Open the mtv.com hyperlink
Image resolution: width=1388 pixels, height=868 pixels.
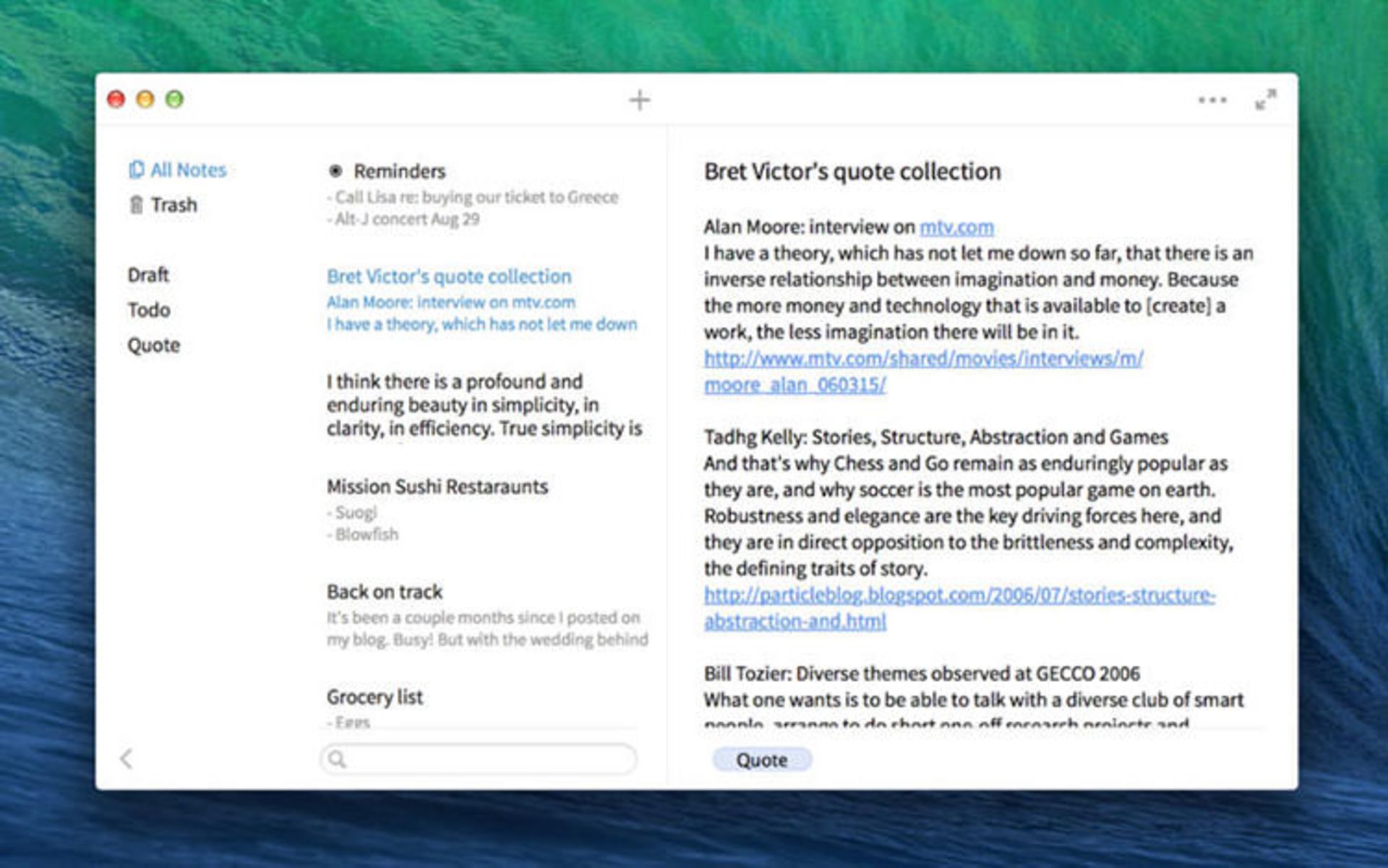(x=956, y=227)
